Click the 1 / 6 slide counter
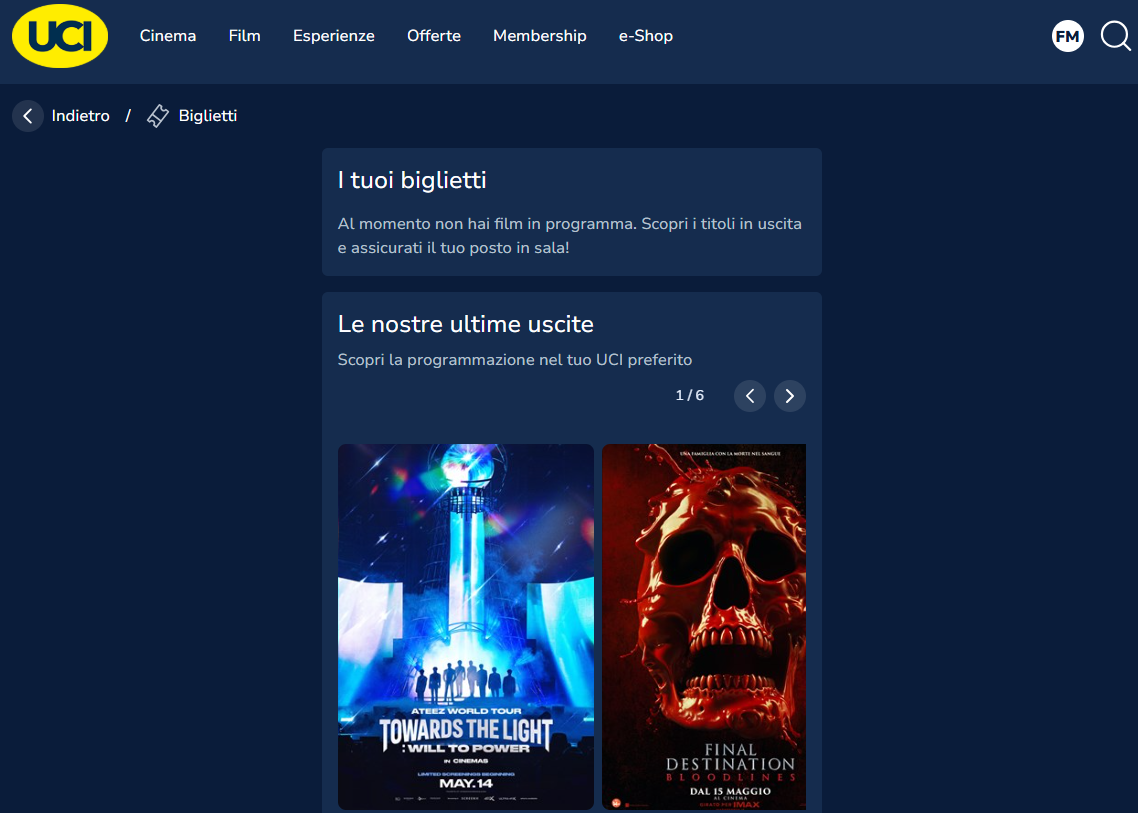1138x813 pixels. pos(689,396)
